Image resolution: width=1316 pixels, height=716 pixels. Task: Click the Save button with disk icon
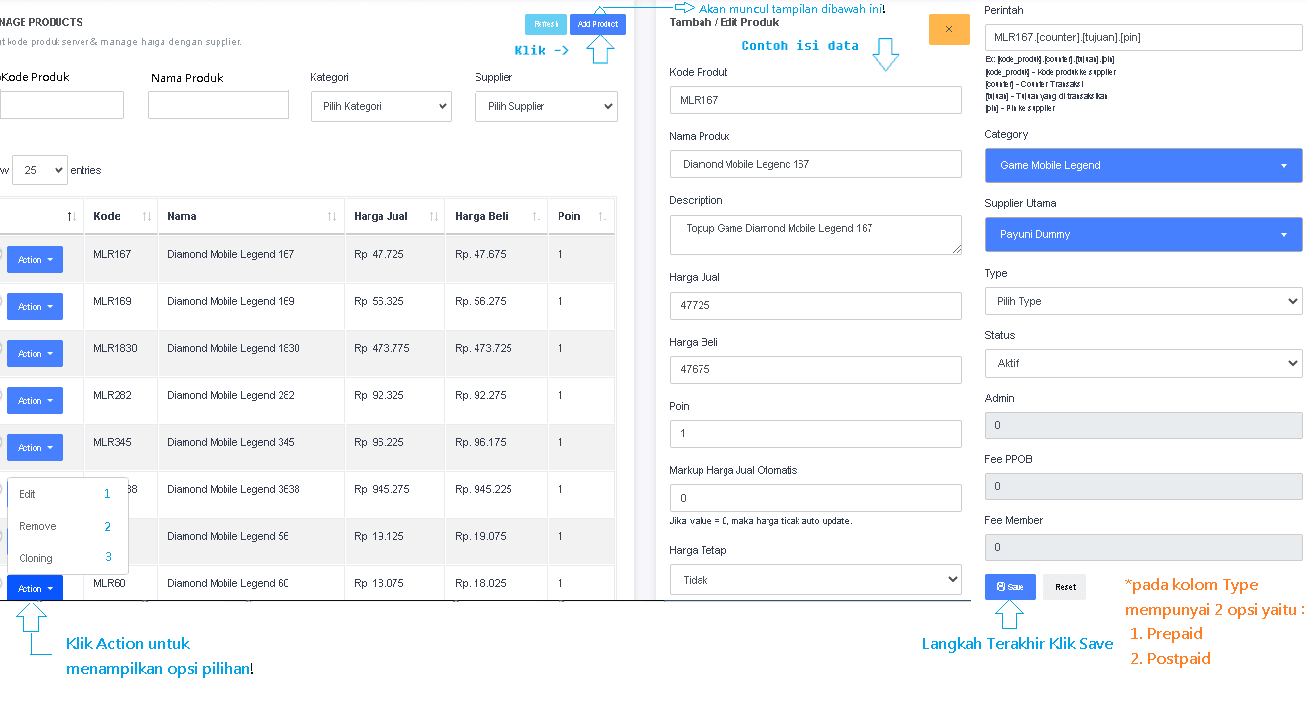pyautogui.click(x=1009, y=587)
